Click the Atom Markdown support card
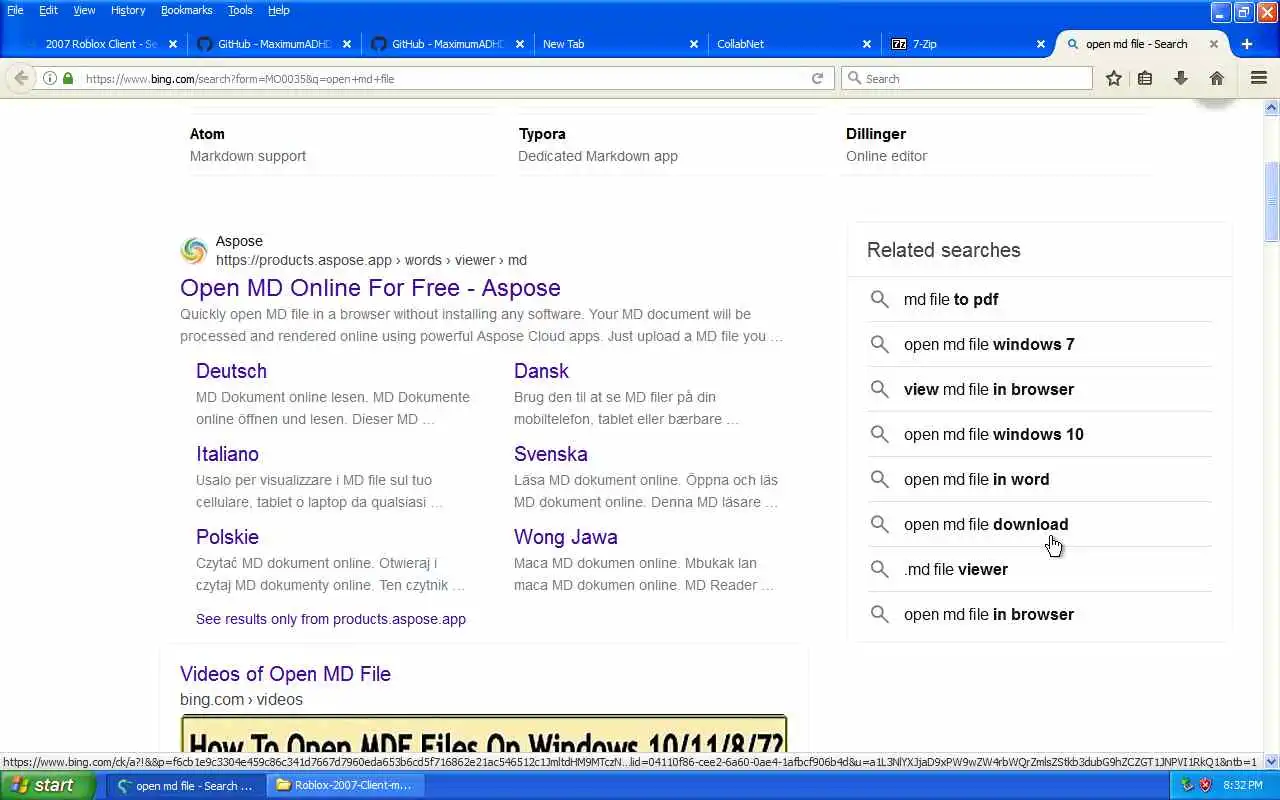This screenshot has height=800, width=1280. 341,145
